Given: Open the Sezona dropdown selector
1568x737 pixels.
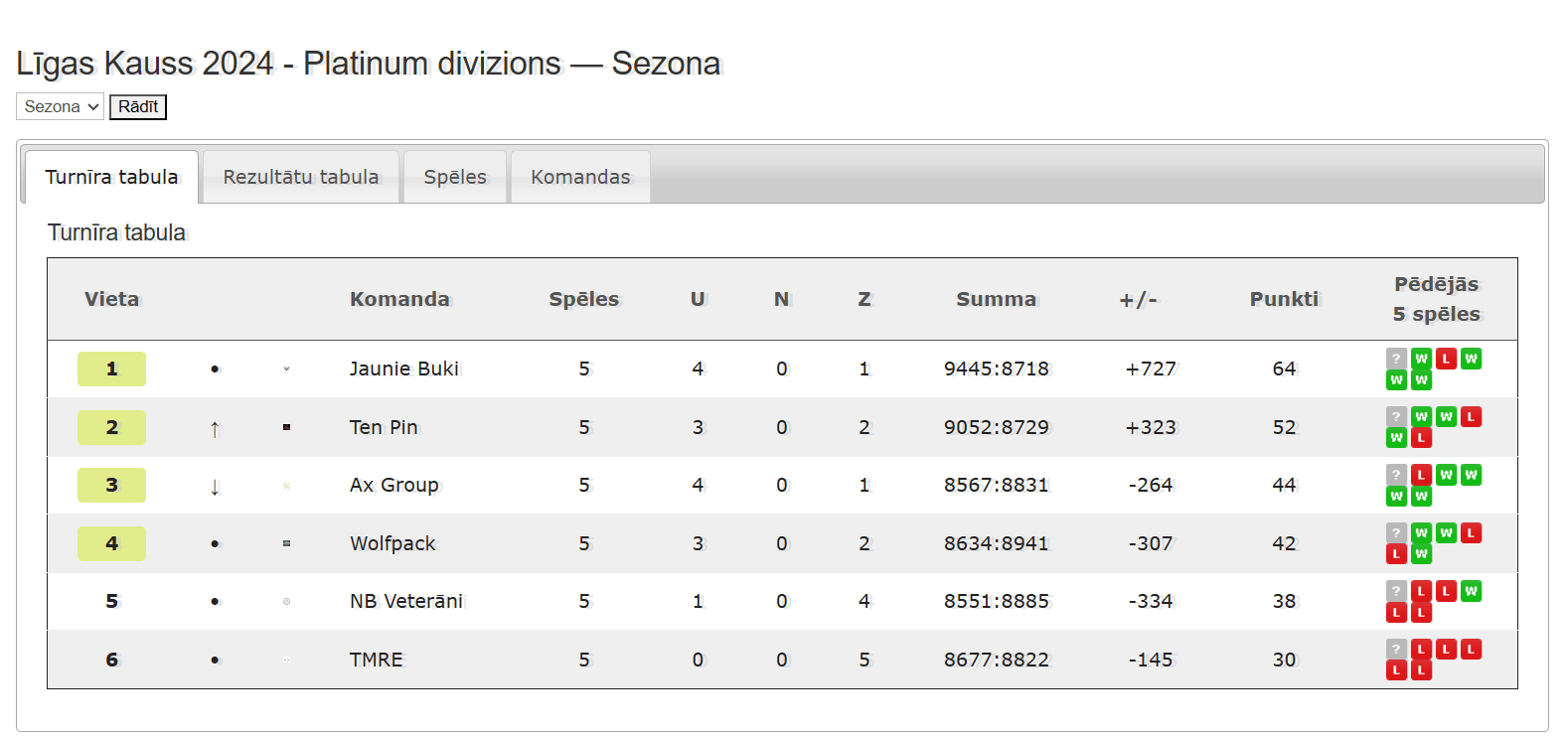Looking at the screenshot, I should tap(60, 106).
